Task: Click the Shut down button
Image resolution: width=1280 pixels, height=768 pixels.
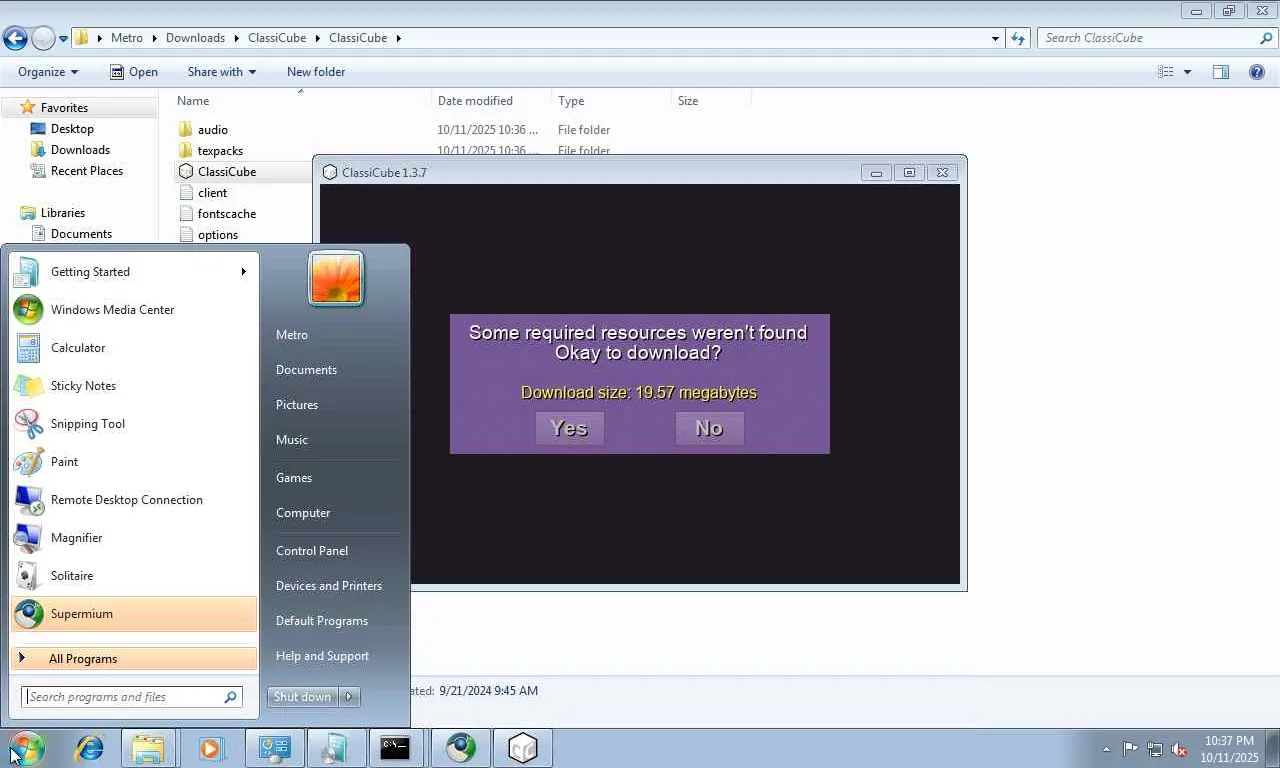Action: 303,697
